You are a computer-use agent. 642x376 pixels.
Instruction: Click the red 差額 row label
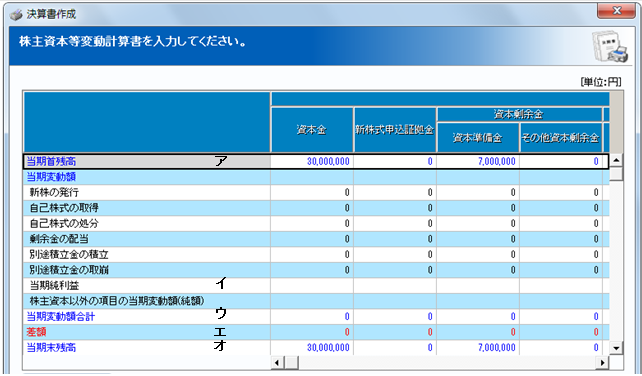147,332
